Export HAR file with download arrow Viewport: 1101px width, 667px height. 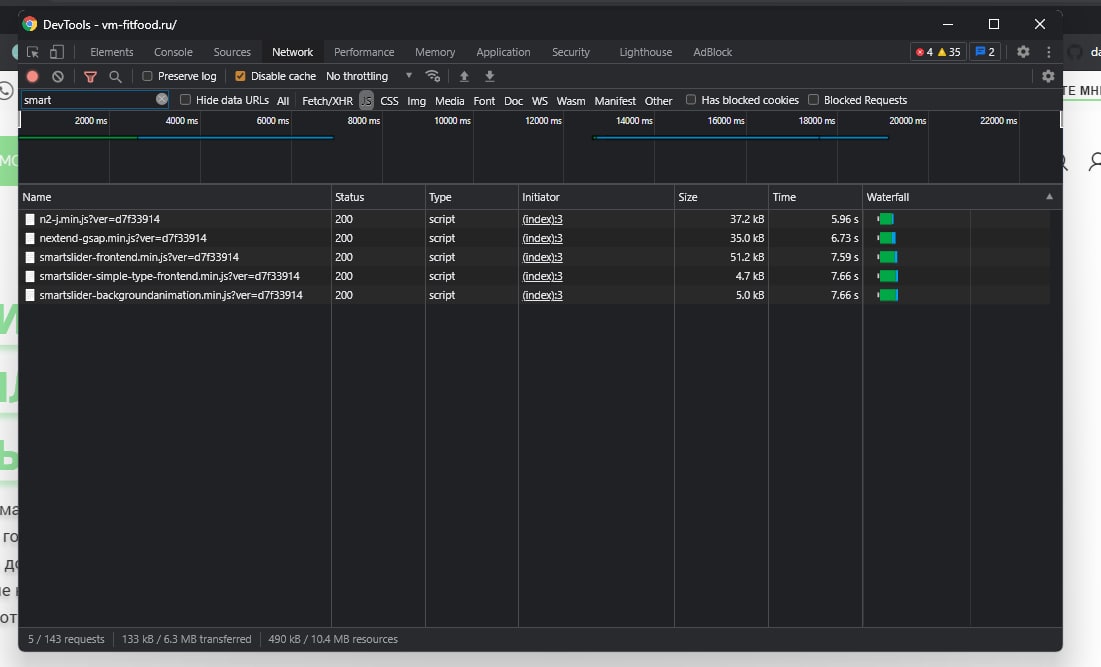point(489,76)
